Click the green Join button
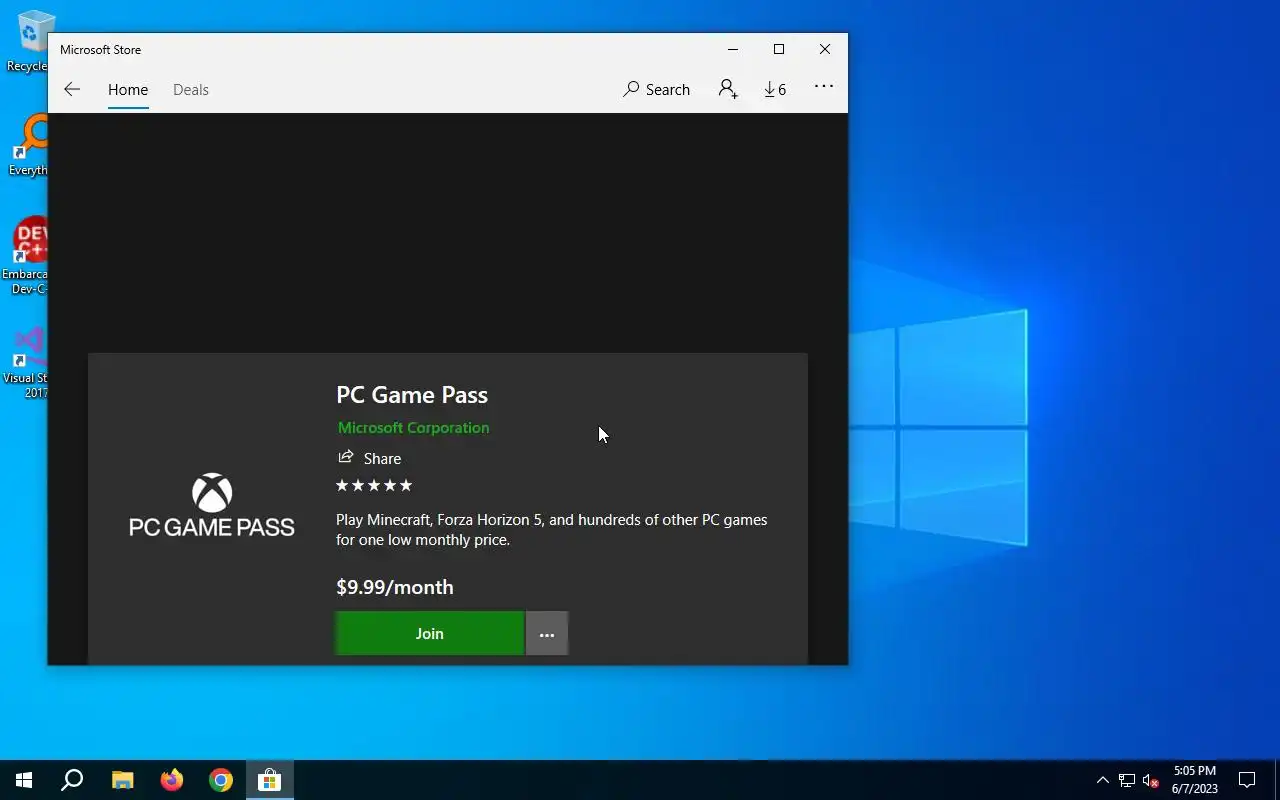 point(429,633)
